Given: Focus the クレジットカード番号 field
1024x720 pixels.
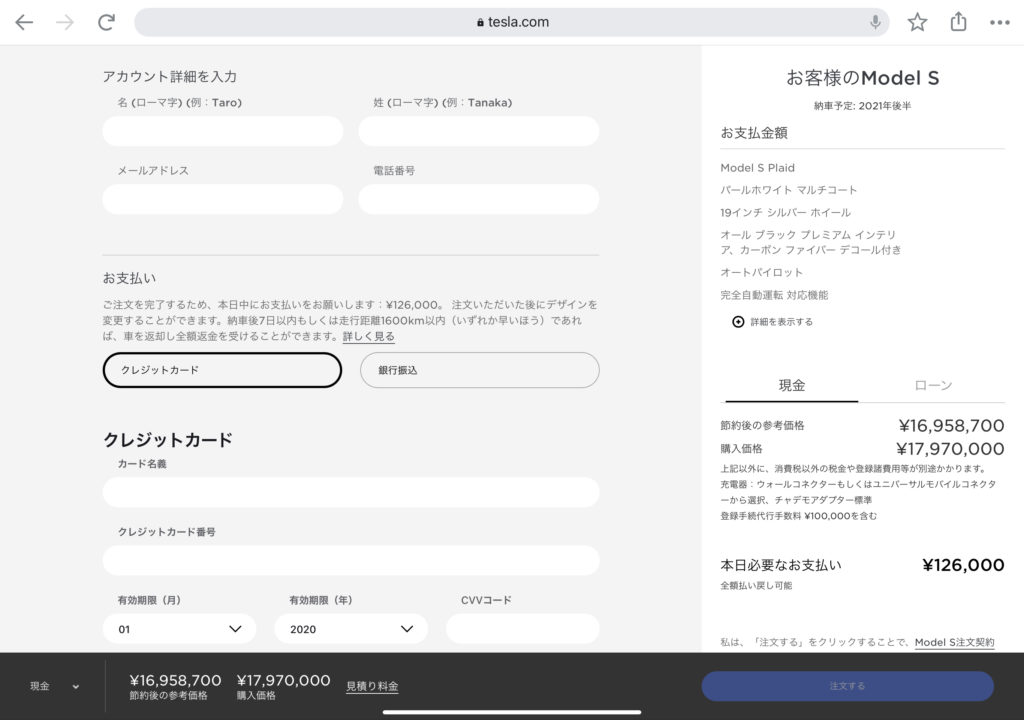Looking at the screenshot, I should pos(351,560).
